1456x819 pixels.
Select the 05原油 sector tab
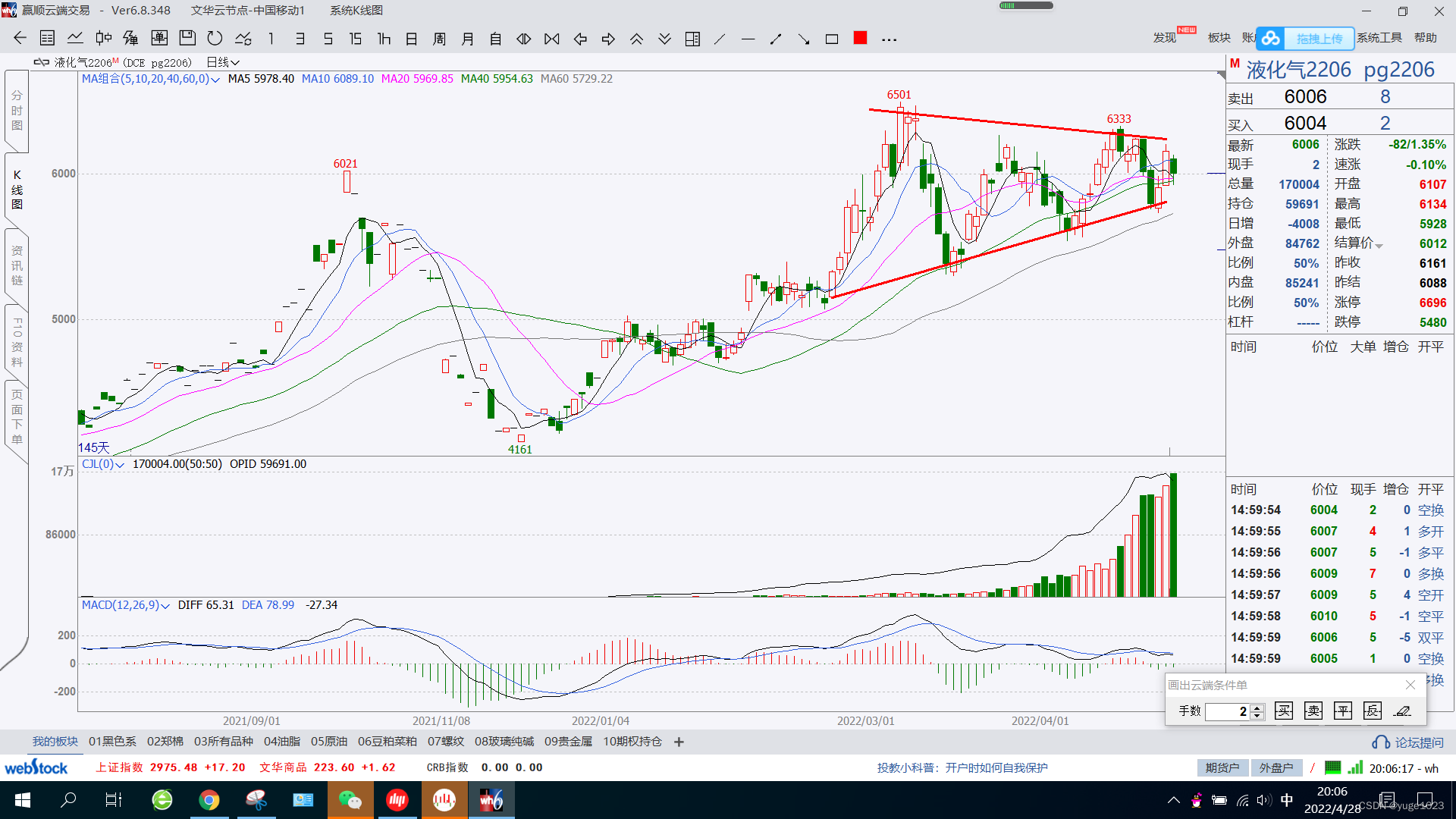[329, 742]
